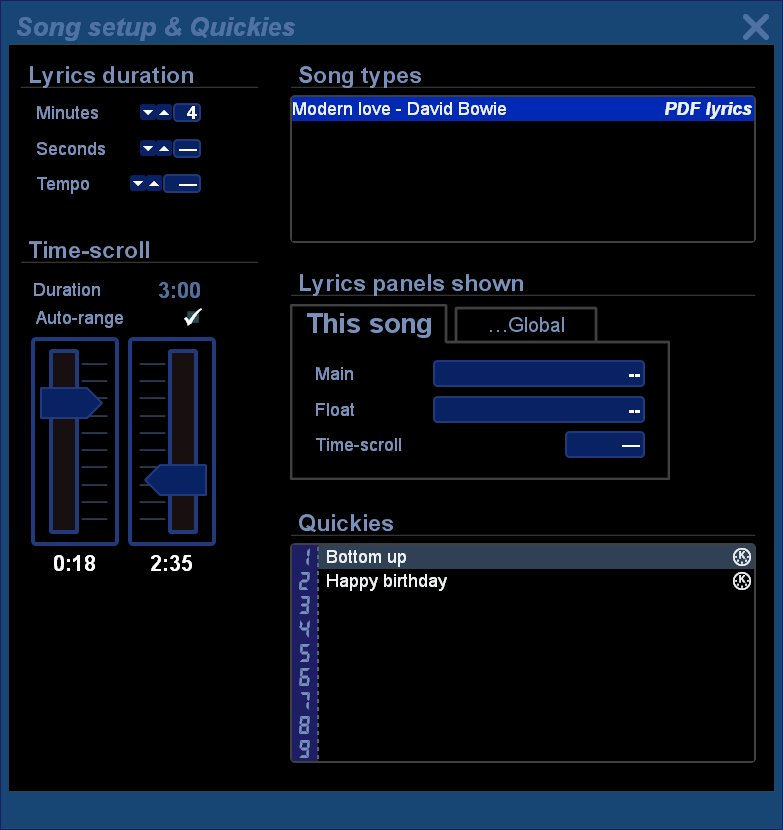This screenshot has width=783, height=830.
Task: Select the Happy birthday quickie
Action: tap(387, 581)
